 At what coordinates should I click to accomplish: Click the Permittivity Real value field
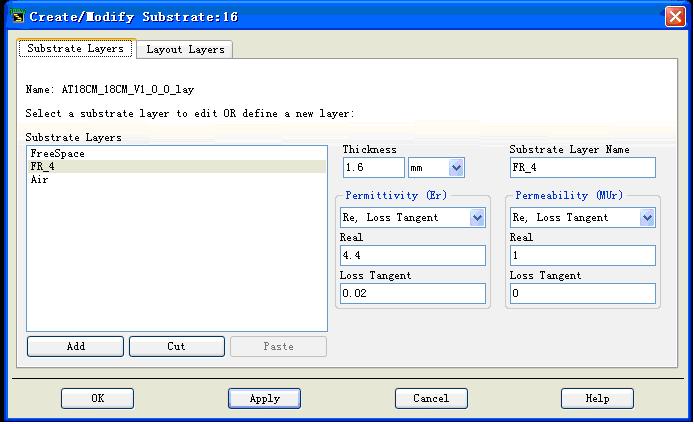[x=413, y=255]
